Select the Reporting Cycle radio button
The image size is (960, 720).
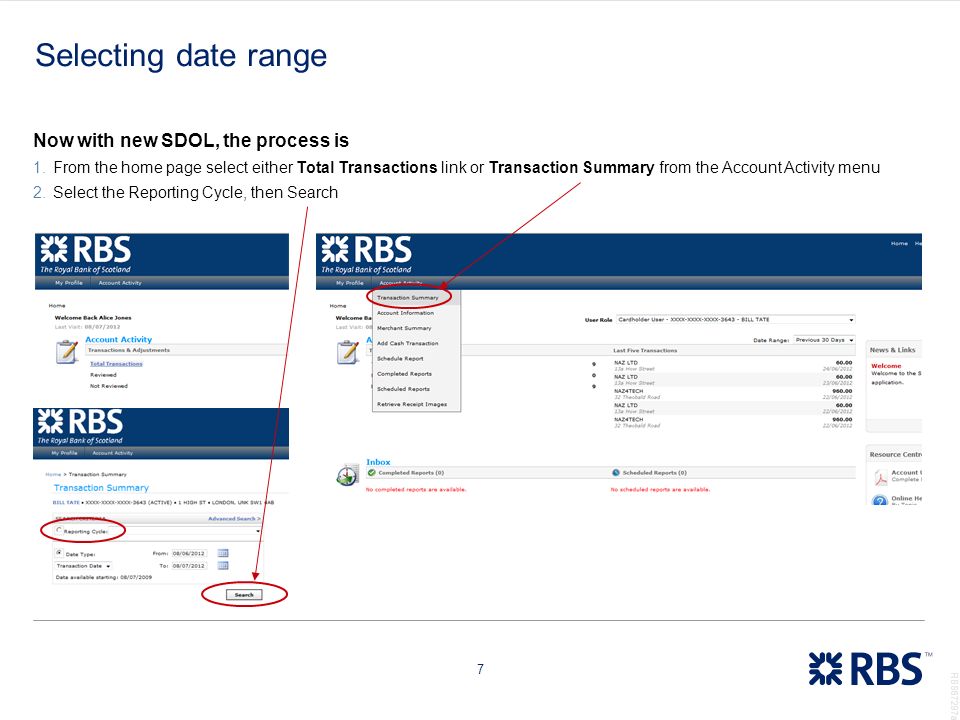click(59, 530)
